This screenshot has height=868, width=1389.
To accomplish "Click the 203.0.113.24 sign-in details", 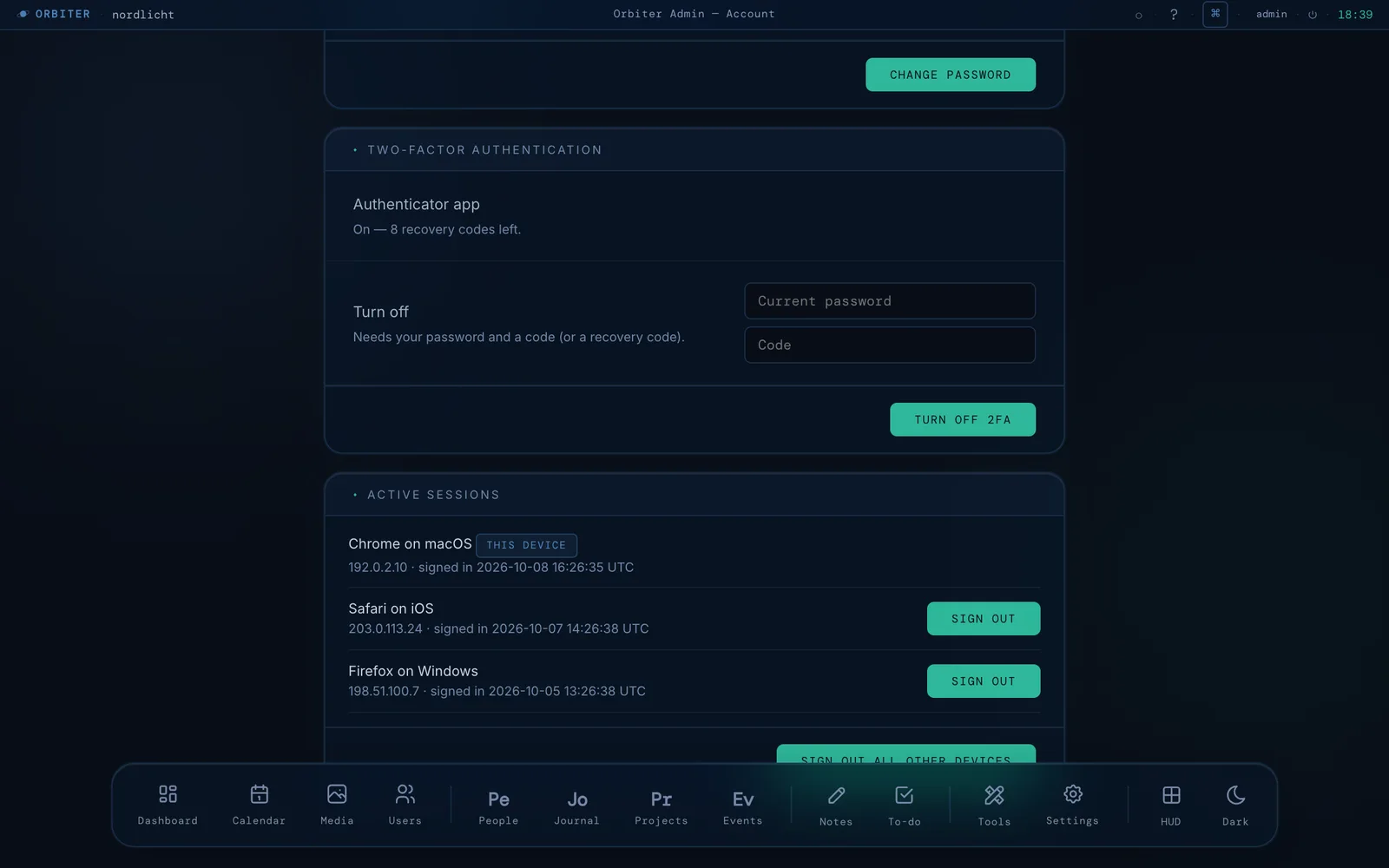I will [498, 628].
